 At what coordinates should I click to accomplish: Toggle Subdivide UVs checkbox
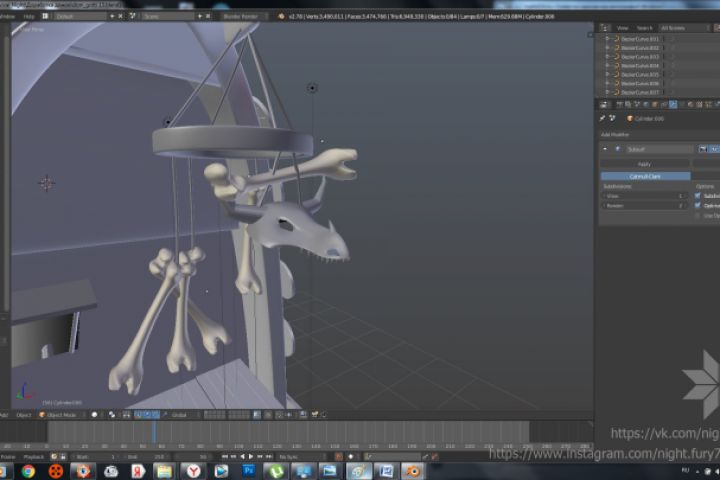coord(698,196)
